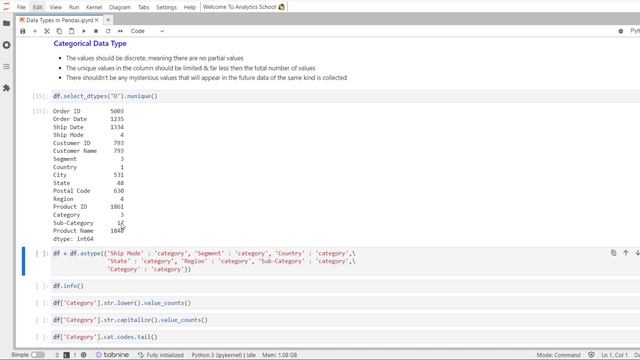This screenshot has height=360, width=640.
Task: Click the tabnine status bar item
Action: (x=113, y=355)
